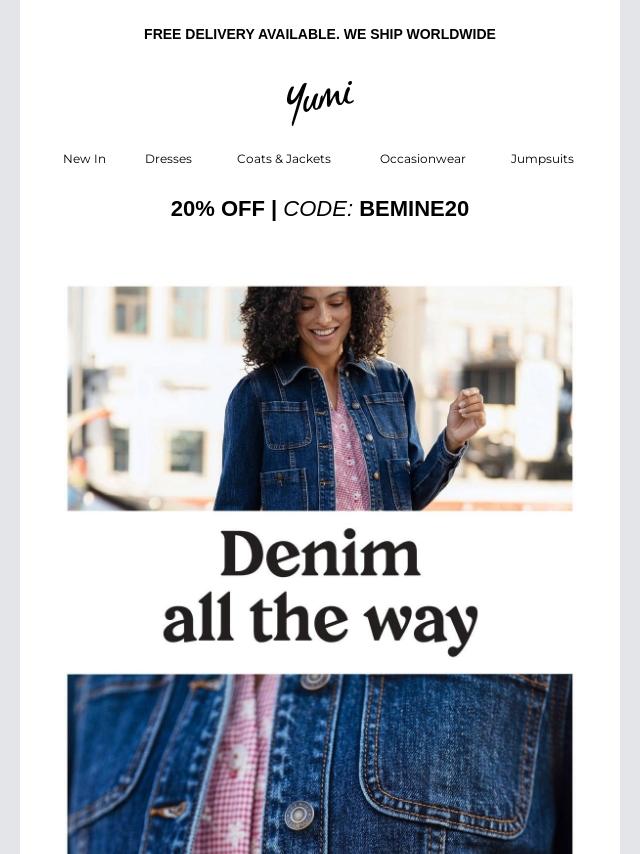Open the Coats & Jackets link
640x854 pixels.
[284, 159]
